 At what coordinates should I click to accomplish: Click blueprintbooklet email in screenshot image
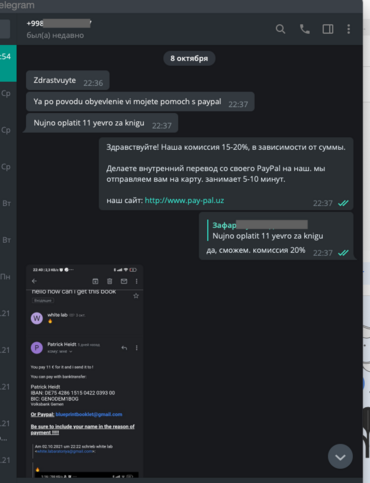(x=89, y=414)
